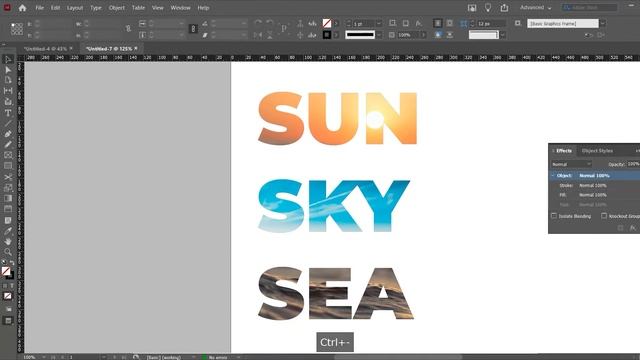Activate the Scissors tool
Screen dimensions: 640x360
pyautogui.click(x=8, y=177)
